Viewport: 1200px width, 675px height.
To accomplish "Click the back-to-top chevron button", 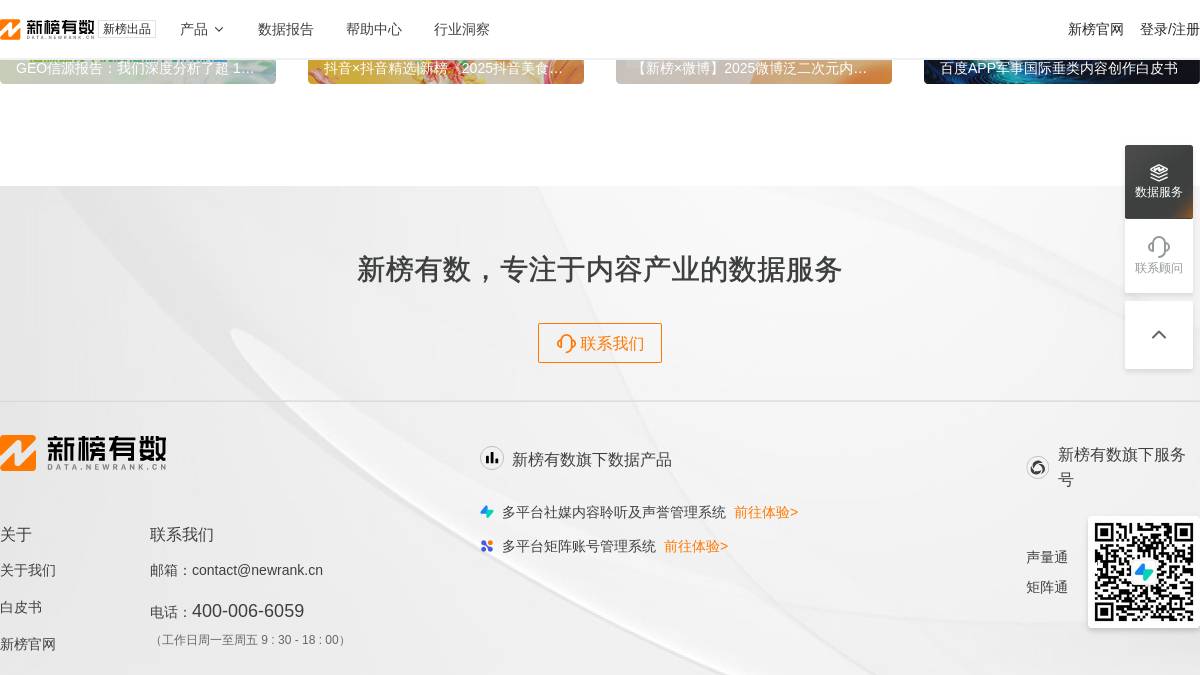I will 1159,335.
